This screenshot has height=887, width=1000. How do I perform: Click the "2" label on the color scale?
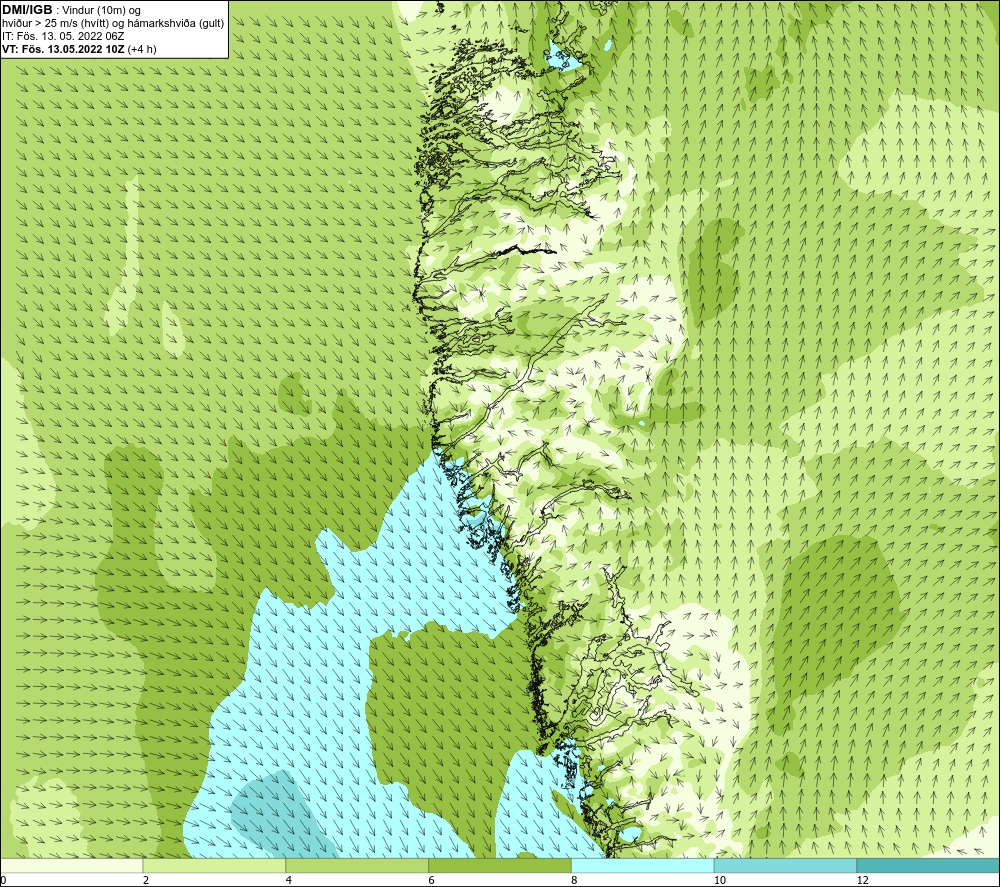click(146, 880)
